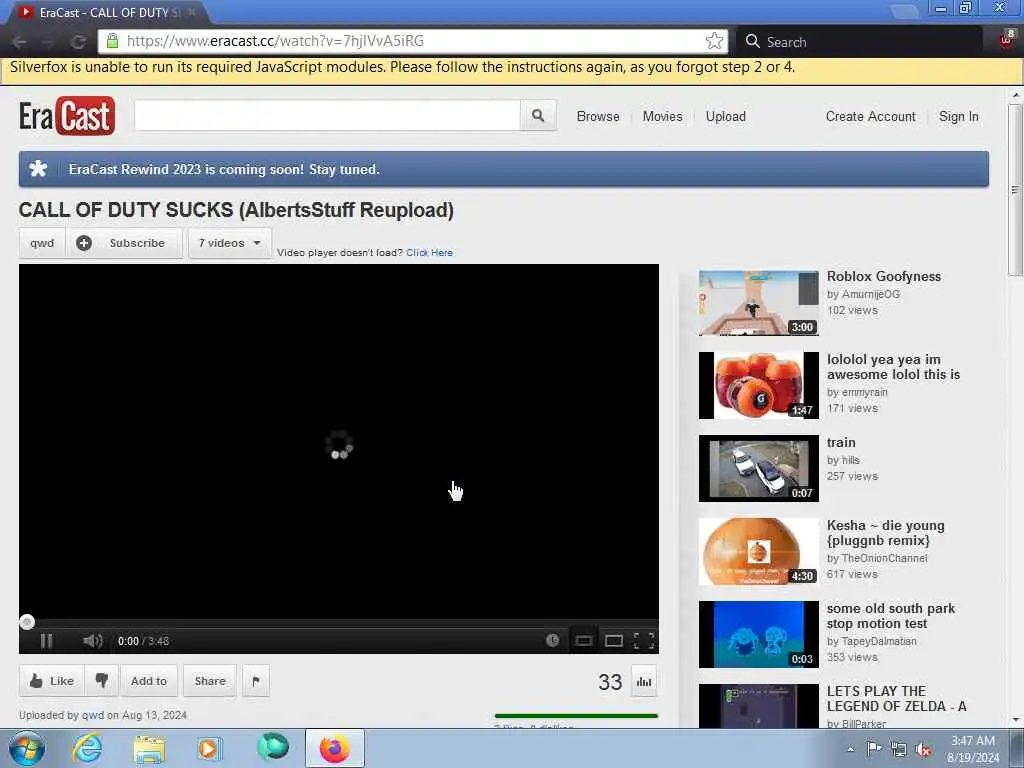
Task: Click the magnifier search button beside EraCast search box
Action: pyautogui.click(x=538, y=116)
